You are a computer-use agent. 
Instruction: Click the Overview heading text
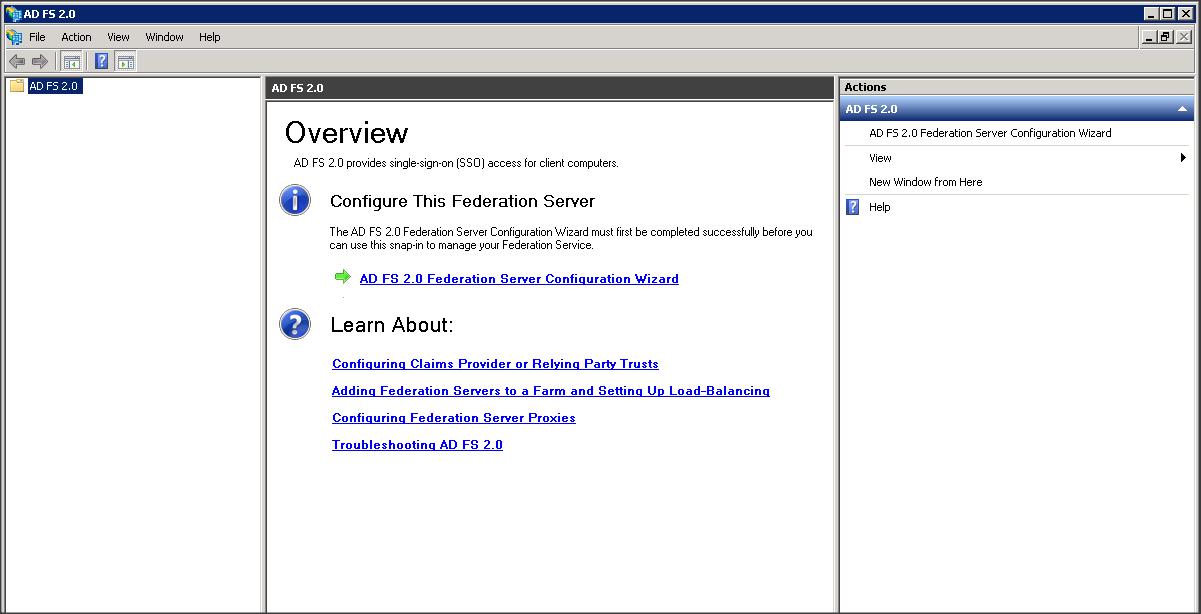coord(347,133)
